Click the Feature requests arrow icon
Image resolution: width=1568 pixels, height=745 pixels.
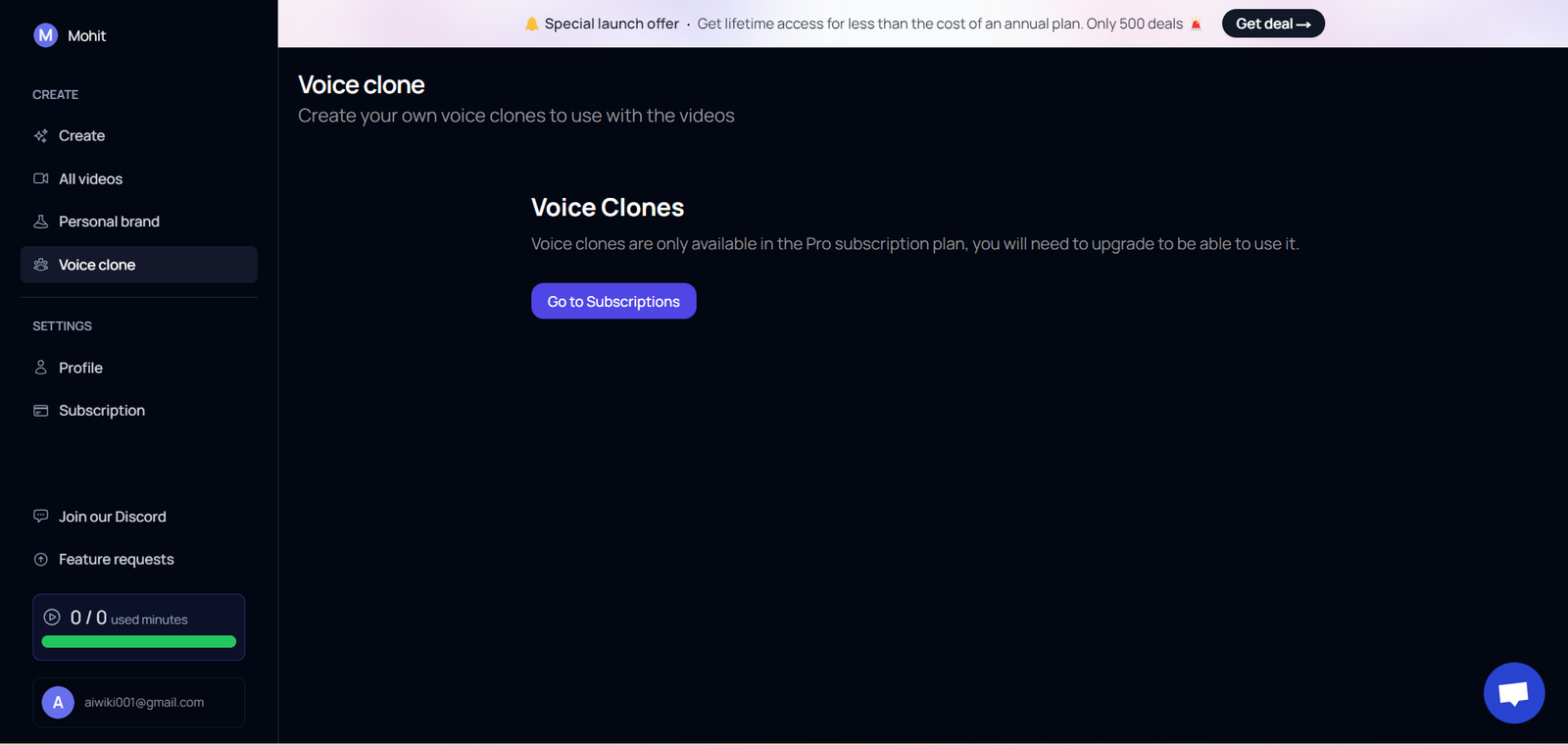click(x=41, y=560)
